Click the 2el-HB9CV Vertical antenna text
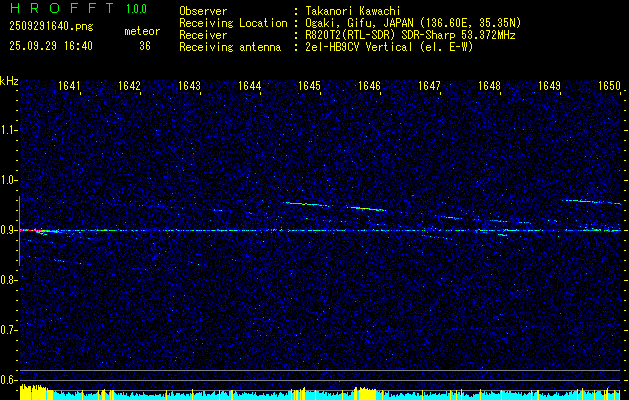Viewport: 629px width, 400px height. pos(389,47)
